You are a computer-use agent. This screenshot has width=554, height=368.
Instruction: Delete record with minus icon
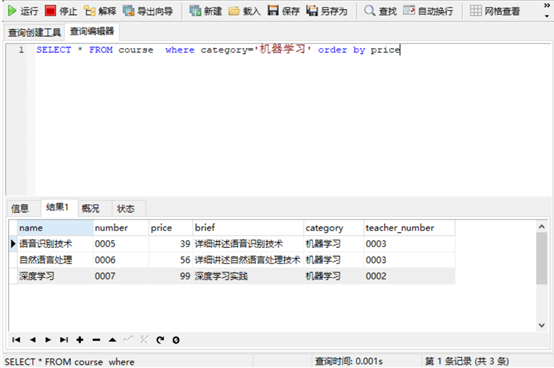pyautogui.click(x=96, y=340)
